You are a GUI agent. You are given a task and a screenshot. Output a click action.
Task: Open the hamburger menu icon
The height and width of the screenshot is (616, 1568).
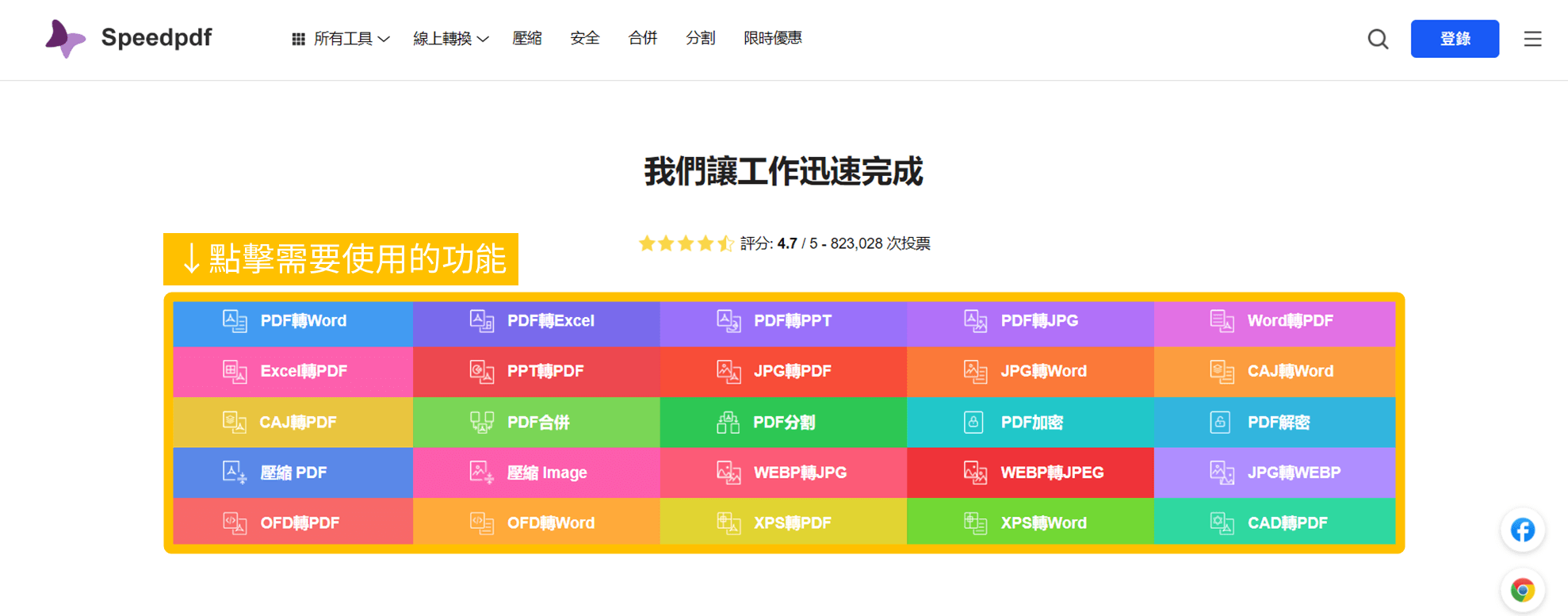[1532, 39]
